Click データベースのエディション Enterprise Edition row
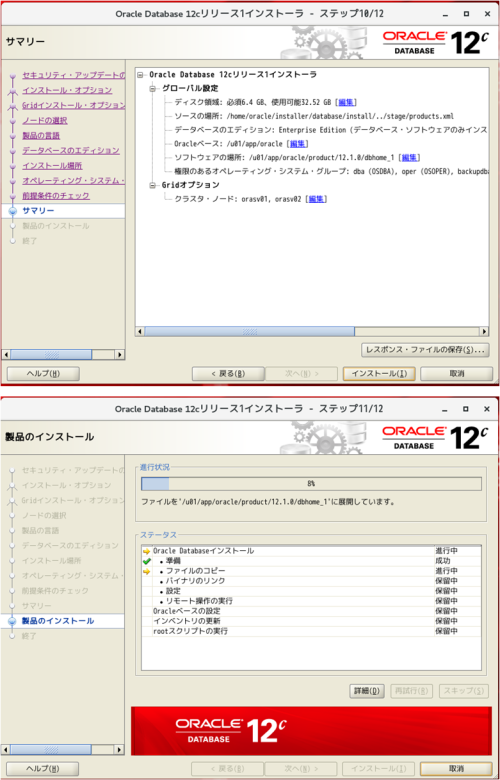Viewport: 500px width, 780px height. [330, 130]
